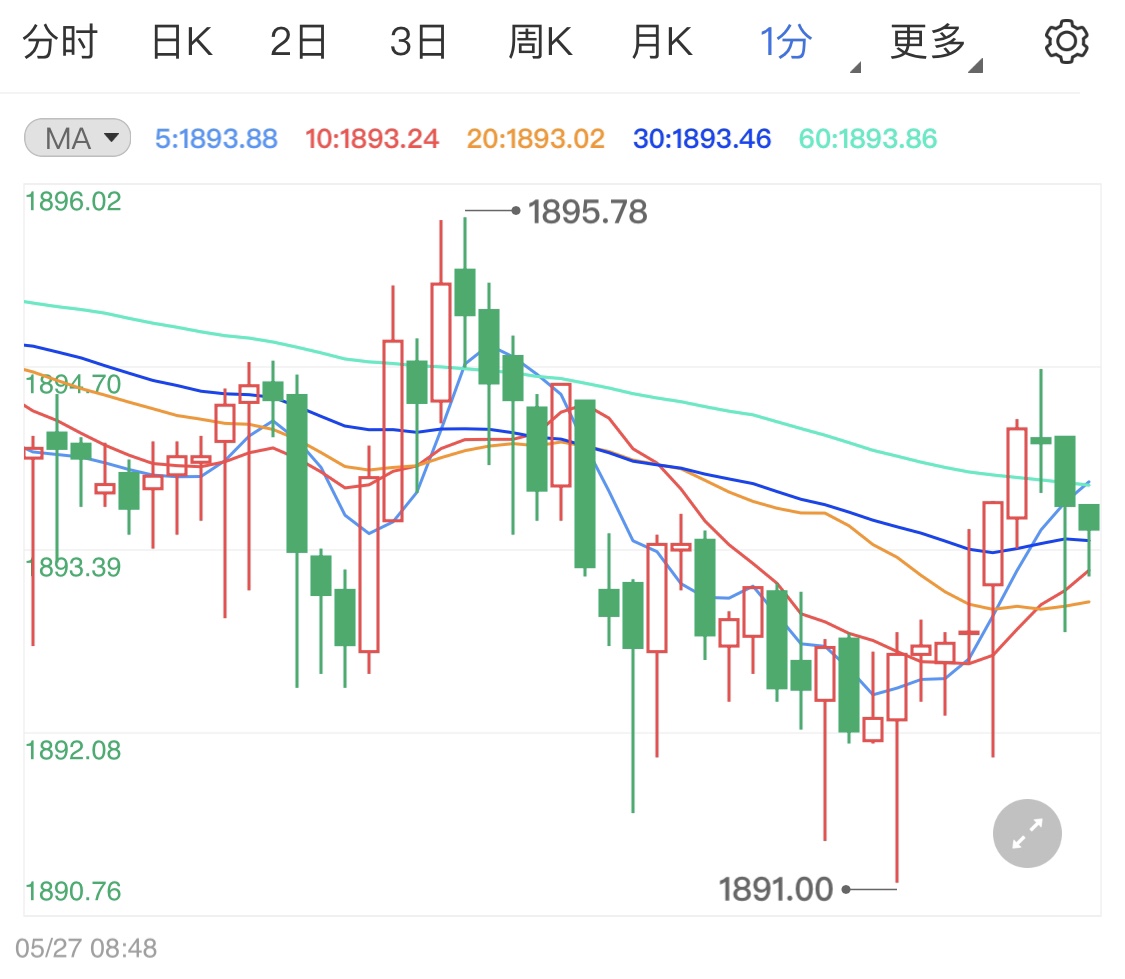Switch to 分时 time-share tab

(60, 42)
